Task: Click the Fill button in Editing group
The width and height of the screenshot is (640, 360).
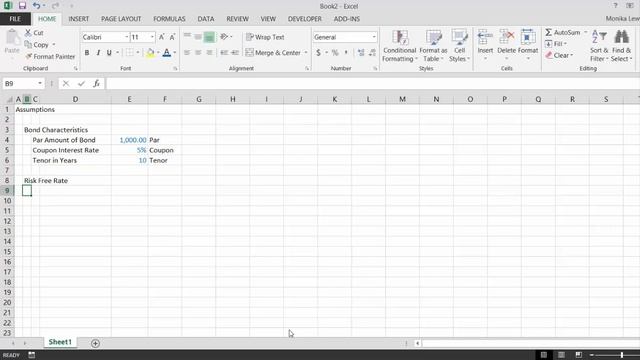Action: point(556,44)
